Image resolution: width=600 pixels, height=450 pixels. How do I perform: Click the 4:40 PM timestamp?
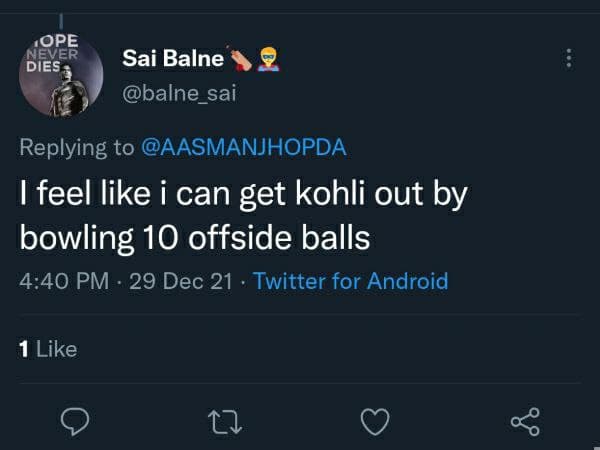click(x=64, y=281)
